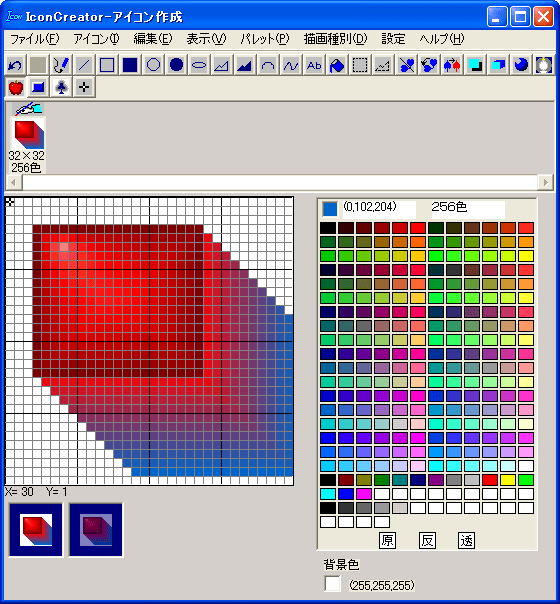560x604 pixels.
Task: Click the icon list scrollbar left arrow
Action: coord(14,182)
